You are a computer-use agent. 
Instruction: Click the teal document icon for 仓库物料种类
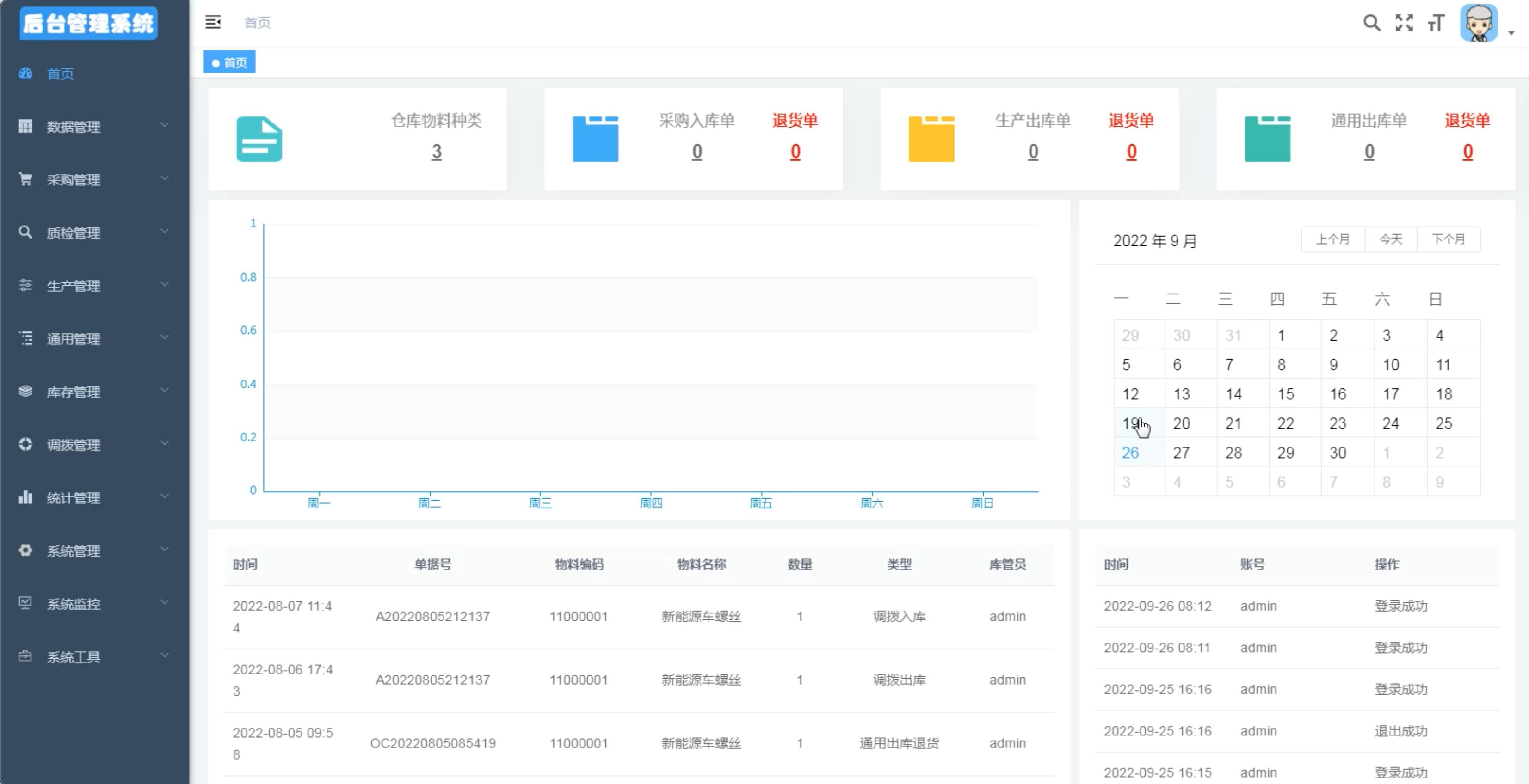259,139
